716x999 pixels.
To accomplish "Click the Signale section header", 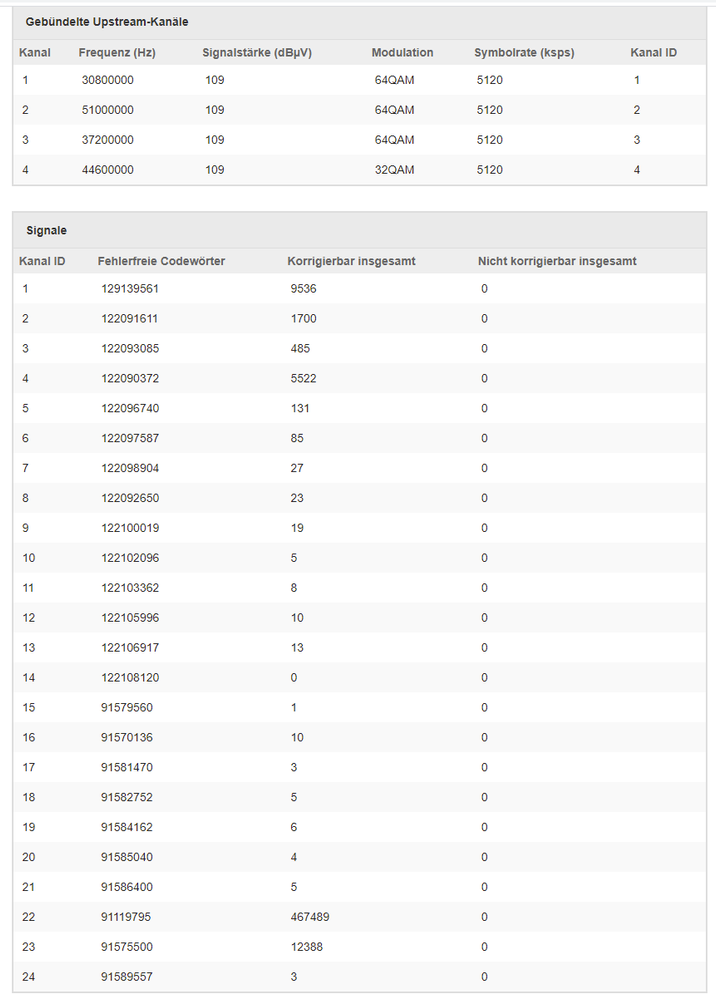I will (46, 230).
